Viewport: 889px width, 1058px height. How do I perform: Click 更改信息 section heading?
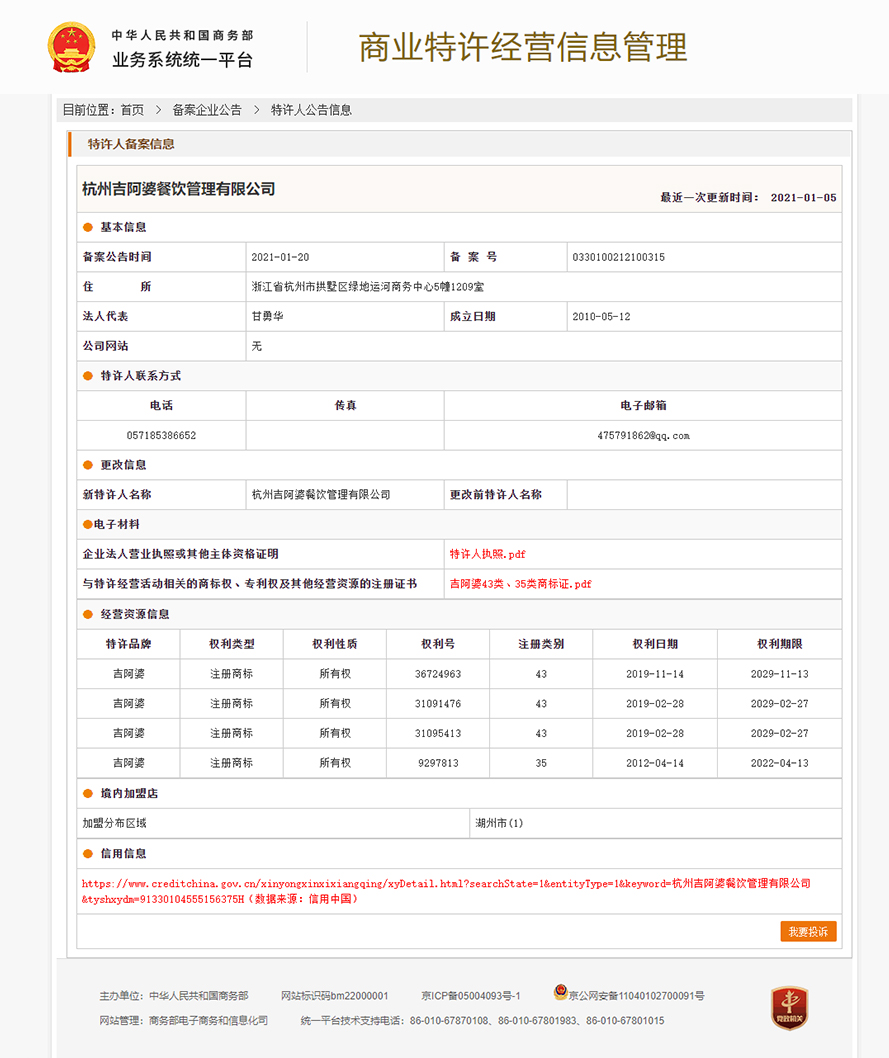click(123, 465)
